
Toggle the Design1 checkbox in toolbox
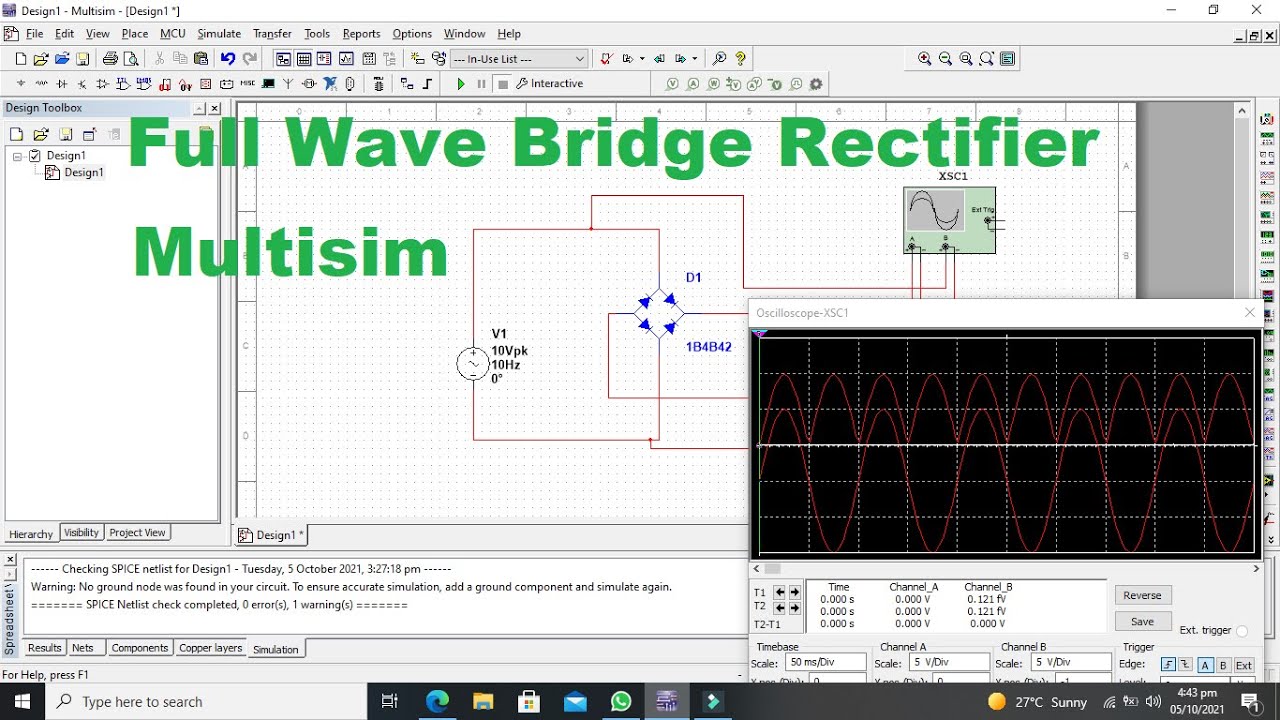(35, 156)
